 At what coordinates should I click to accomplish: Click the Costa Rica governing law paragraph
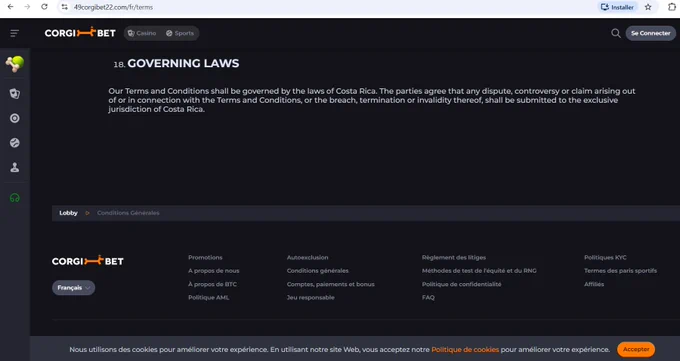(x=372, y=100)
